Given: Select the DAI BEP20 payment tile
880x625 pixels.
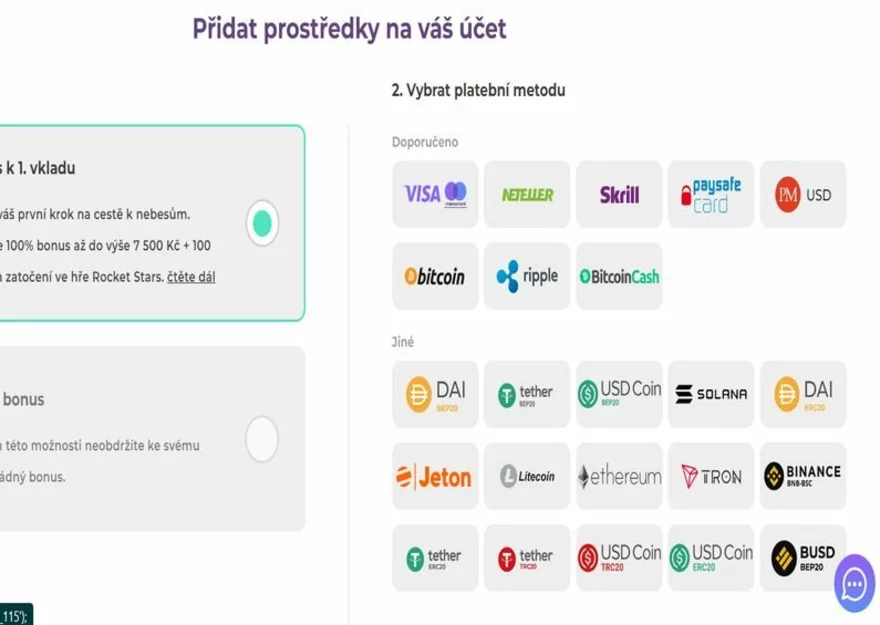Looking at the screenshot, I should 435,393.
